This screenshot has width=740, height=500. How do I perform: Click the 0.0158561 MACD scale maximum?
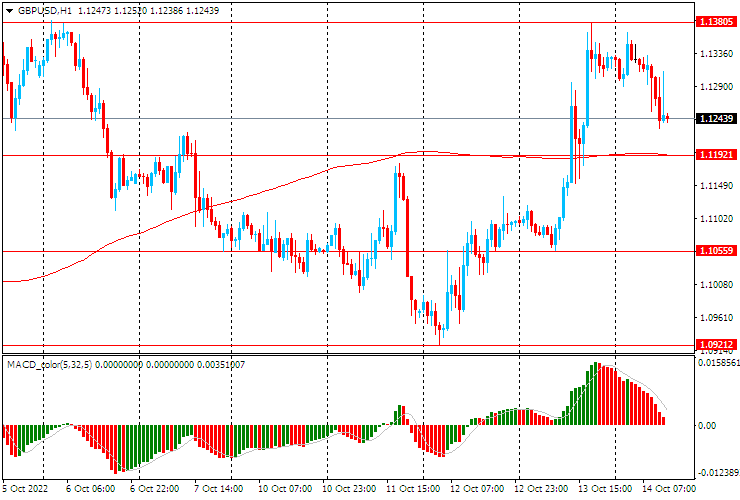tap(719, 363)
